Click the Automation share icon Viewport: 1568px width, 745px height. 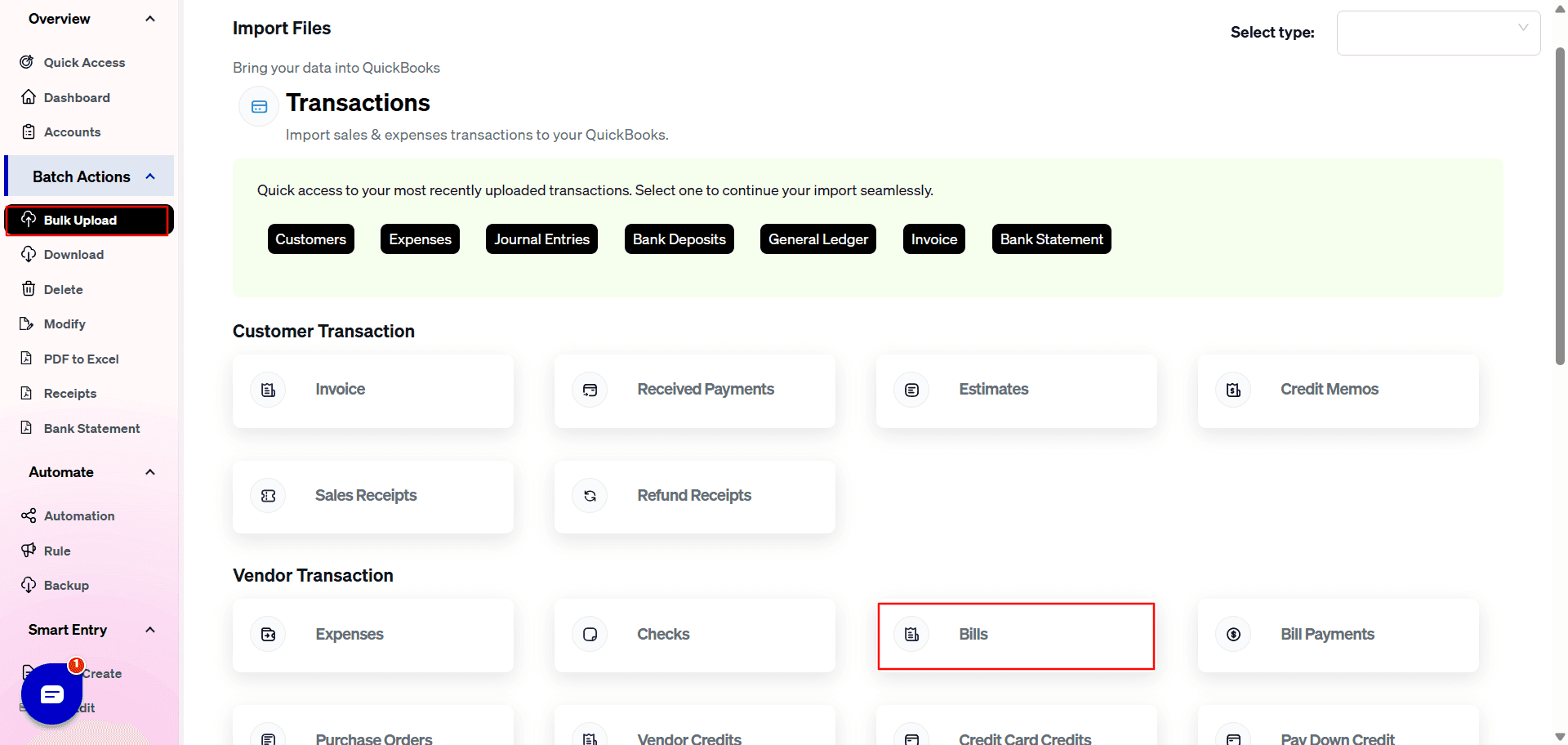click(x=29, y=515)
